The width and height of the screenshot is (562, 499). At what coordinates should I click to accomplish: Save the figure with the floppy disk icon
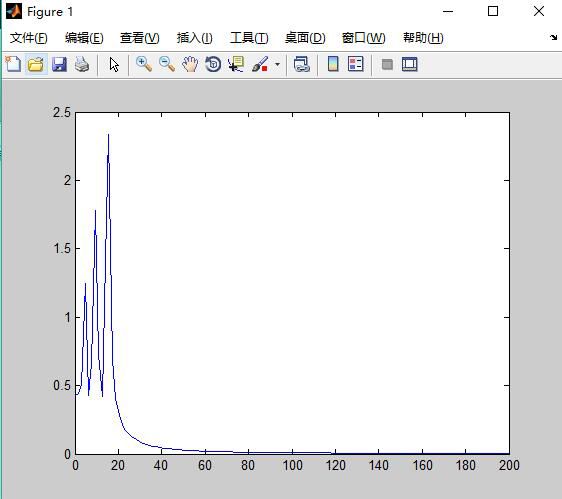[59, 65]
